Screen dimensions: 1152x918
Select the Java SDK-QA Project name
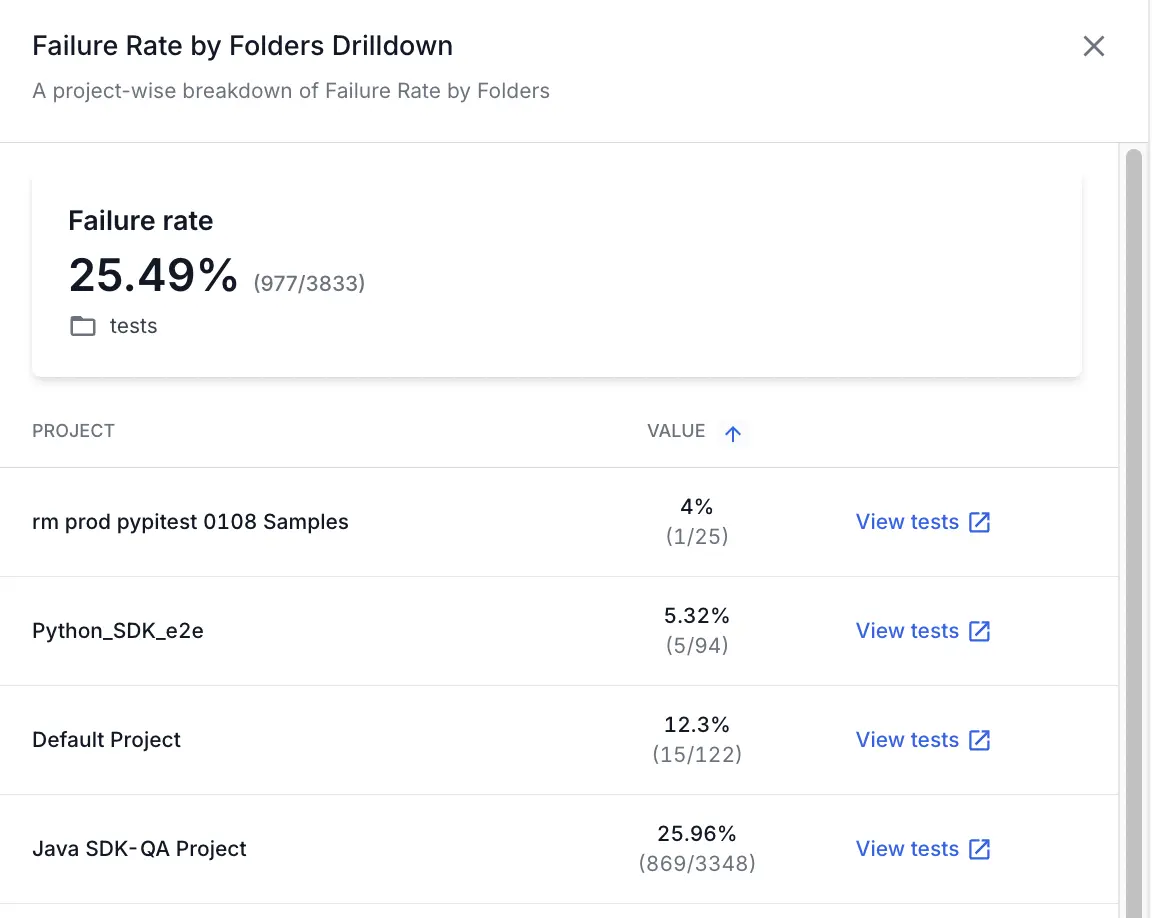(x=139, y=849)
